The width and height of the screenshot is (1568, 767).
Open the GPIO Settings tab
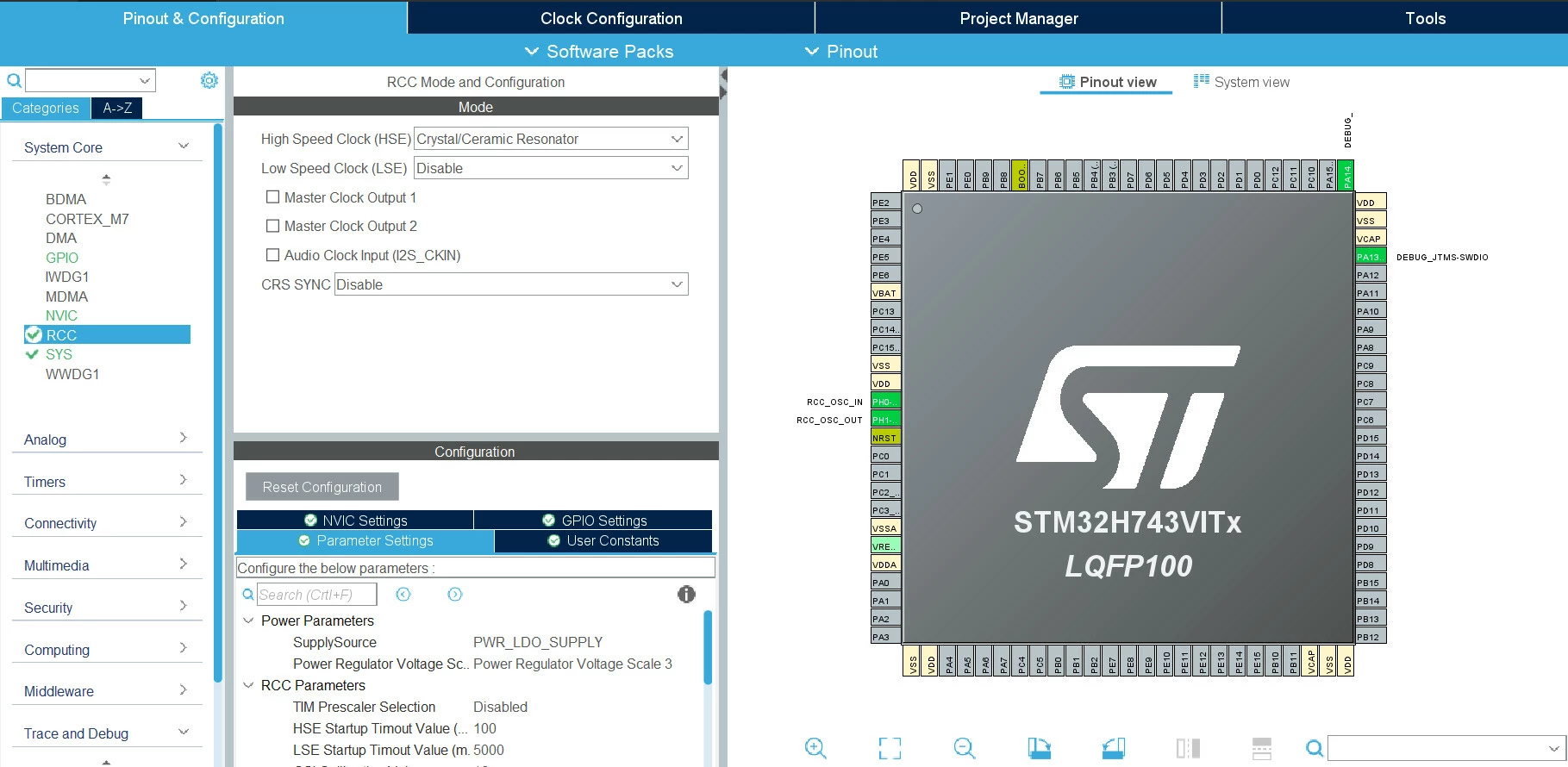click(594, 521)
